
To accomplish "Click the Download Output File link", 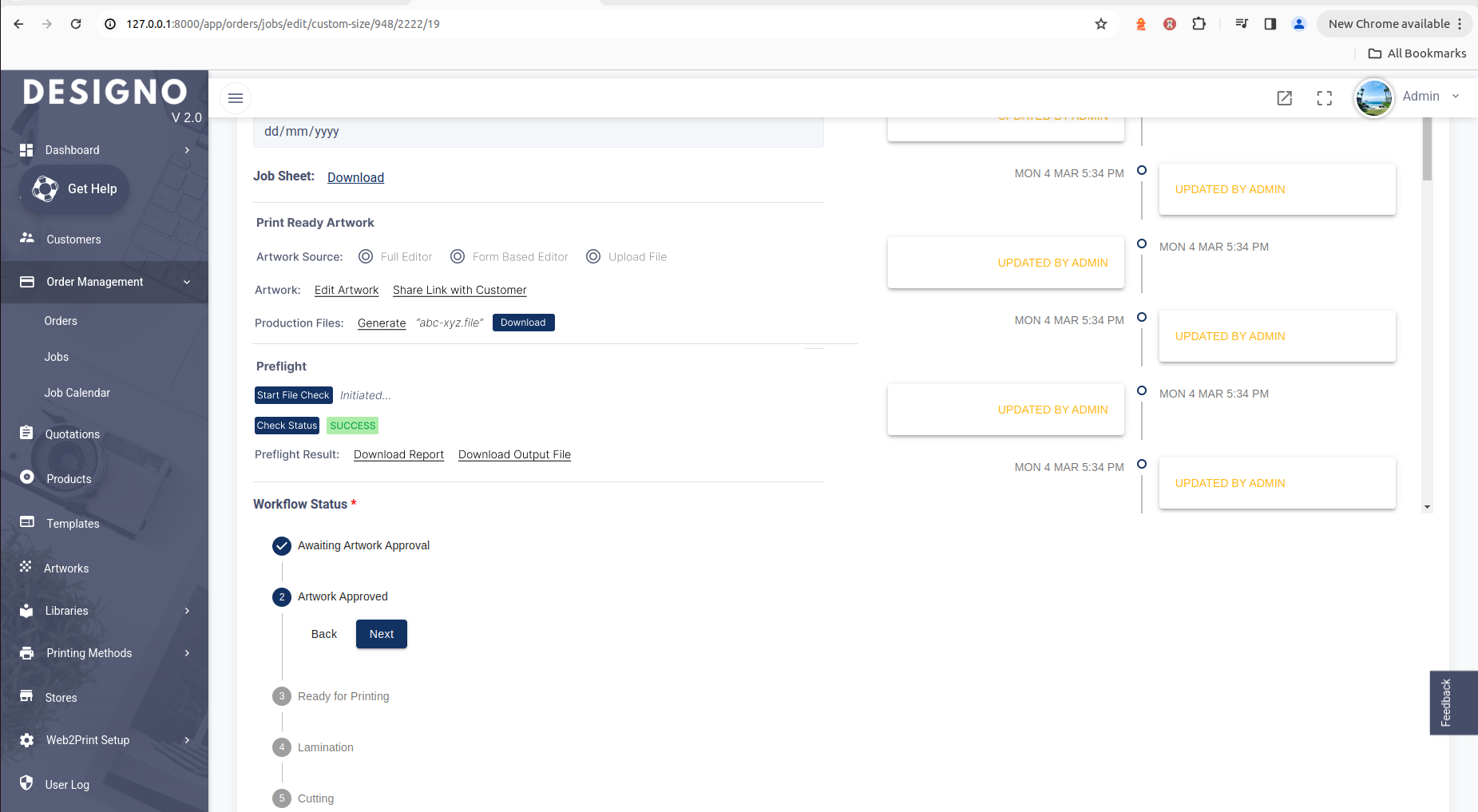I will tap(514, 454).
